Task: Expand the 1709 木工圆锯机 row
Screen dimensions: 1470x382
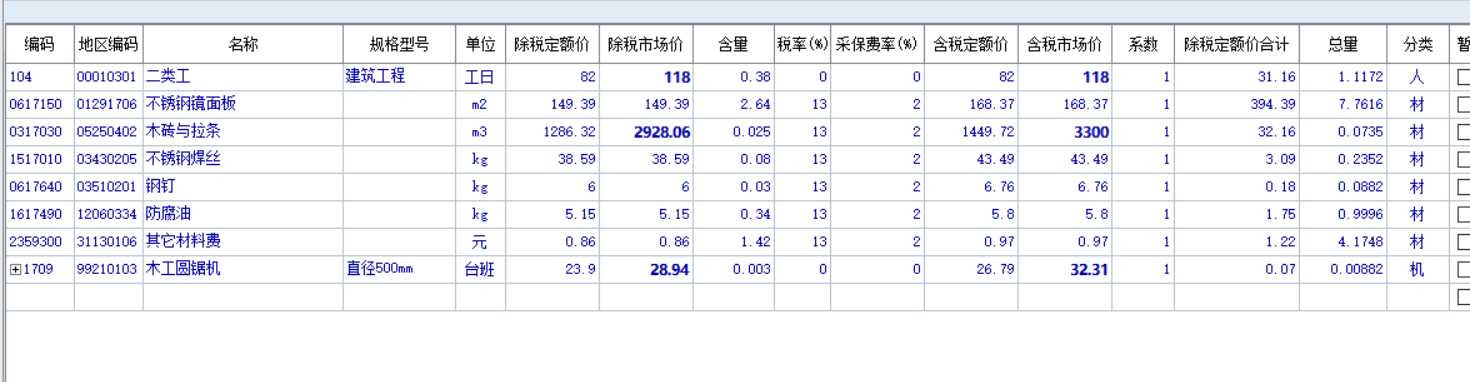Action: tap(15, 270)
